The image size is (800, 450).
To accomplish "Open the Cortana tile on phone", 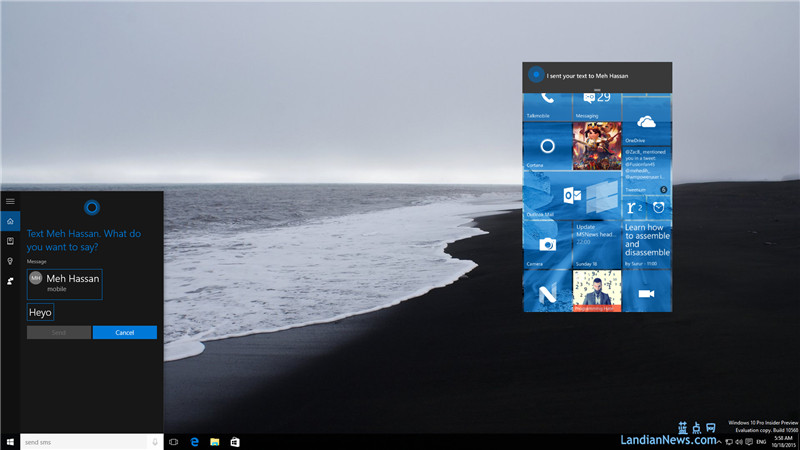I will tap(547, 146).
